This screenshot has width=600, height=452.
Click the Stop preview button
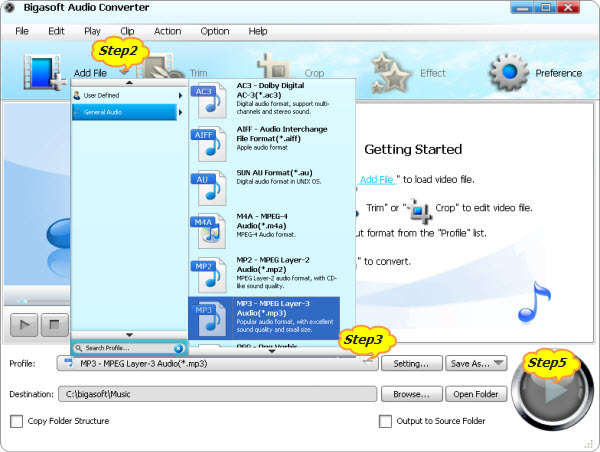(54, 325)
